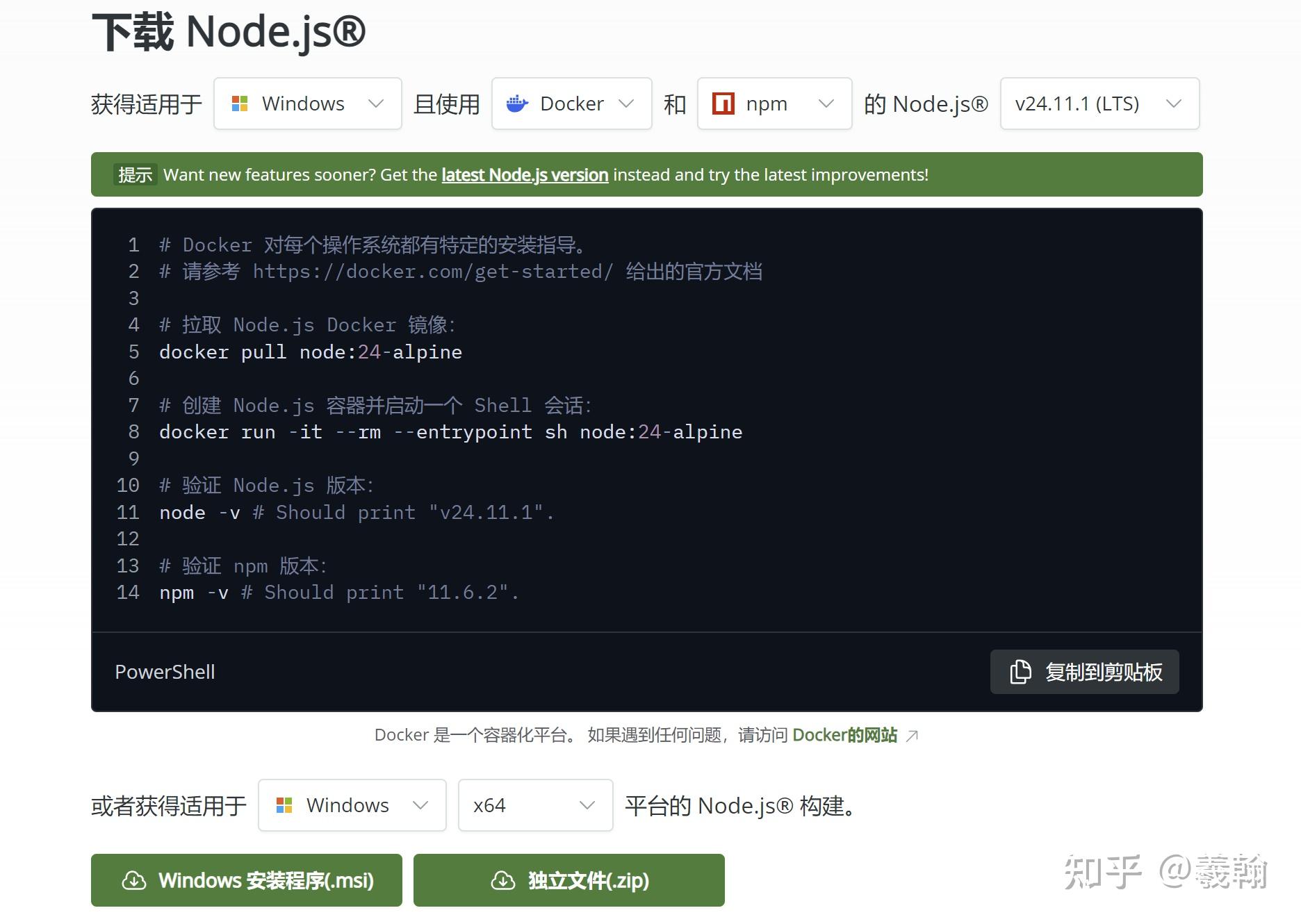Click the copy icon next to 复制到剪贴板
Viewport: 1301px width, 924px height.
point(1020,671)
